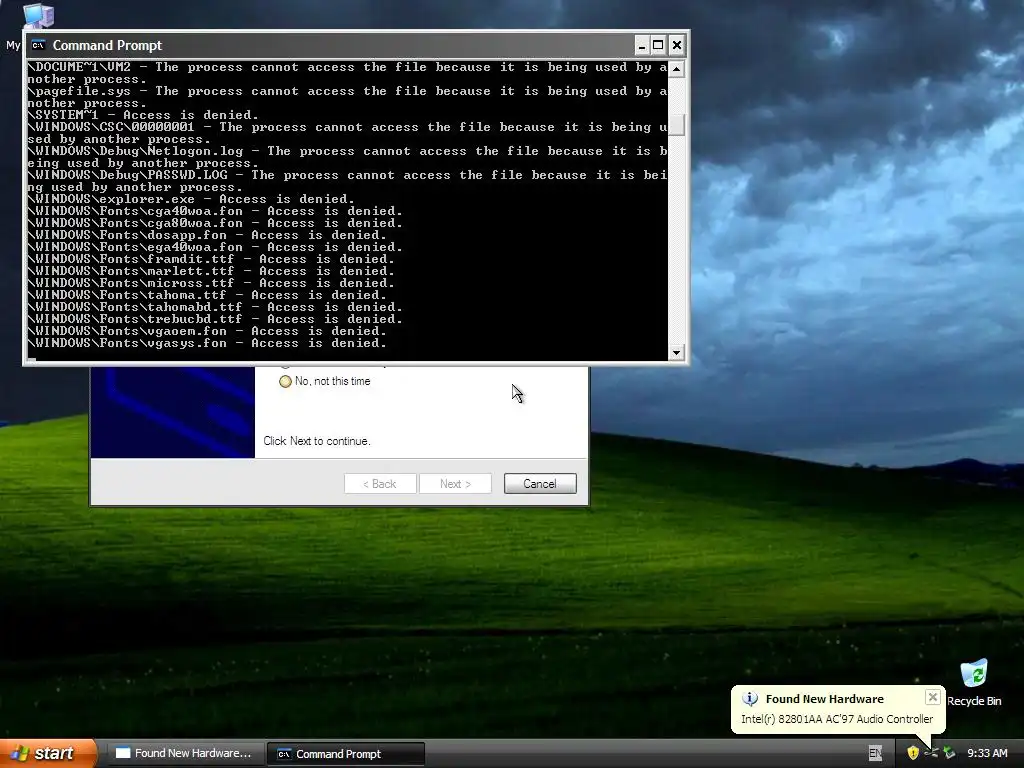This screenshot has width=1024, height=768.
Task: Click the info icon in the balloon
Action: point(750,699)
